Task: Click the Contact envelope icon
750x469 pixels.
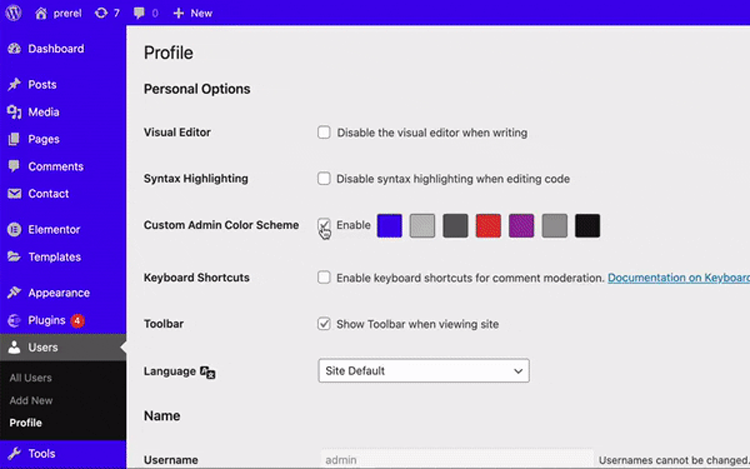Action: tap(14, 194)
